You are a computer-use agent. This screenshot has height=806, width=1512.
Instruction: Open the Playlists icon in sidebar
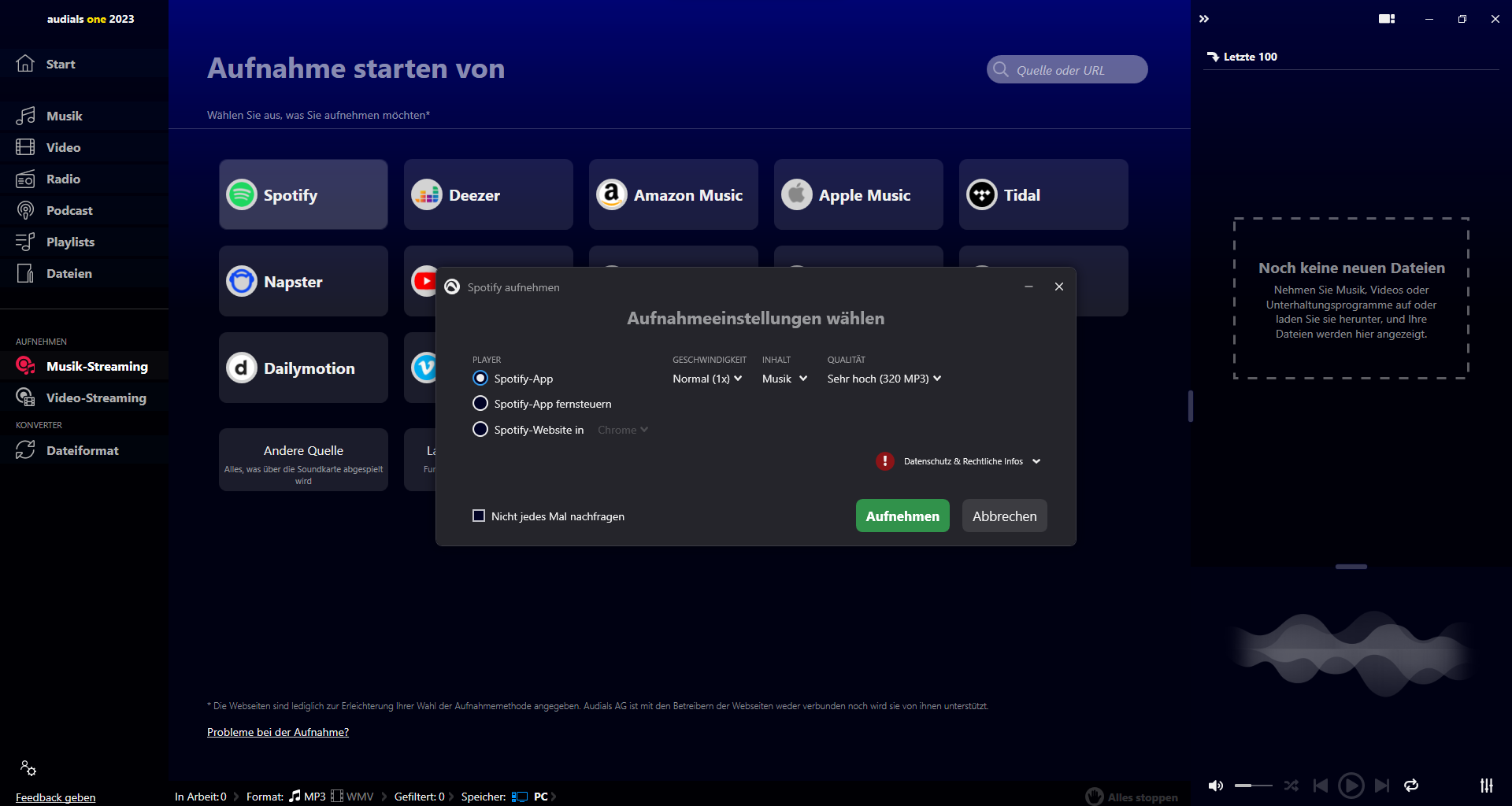pos(25,242)
